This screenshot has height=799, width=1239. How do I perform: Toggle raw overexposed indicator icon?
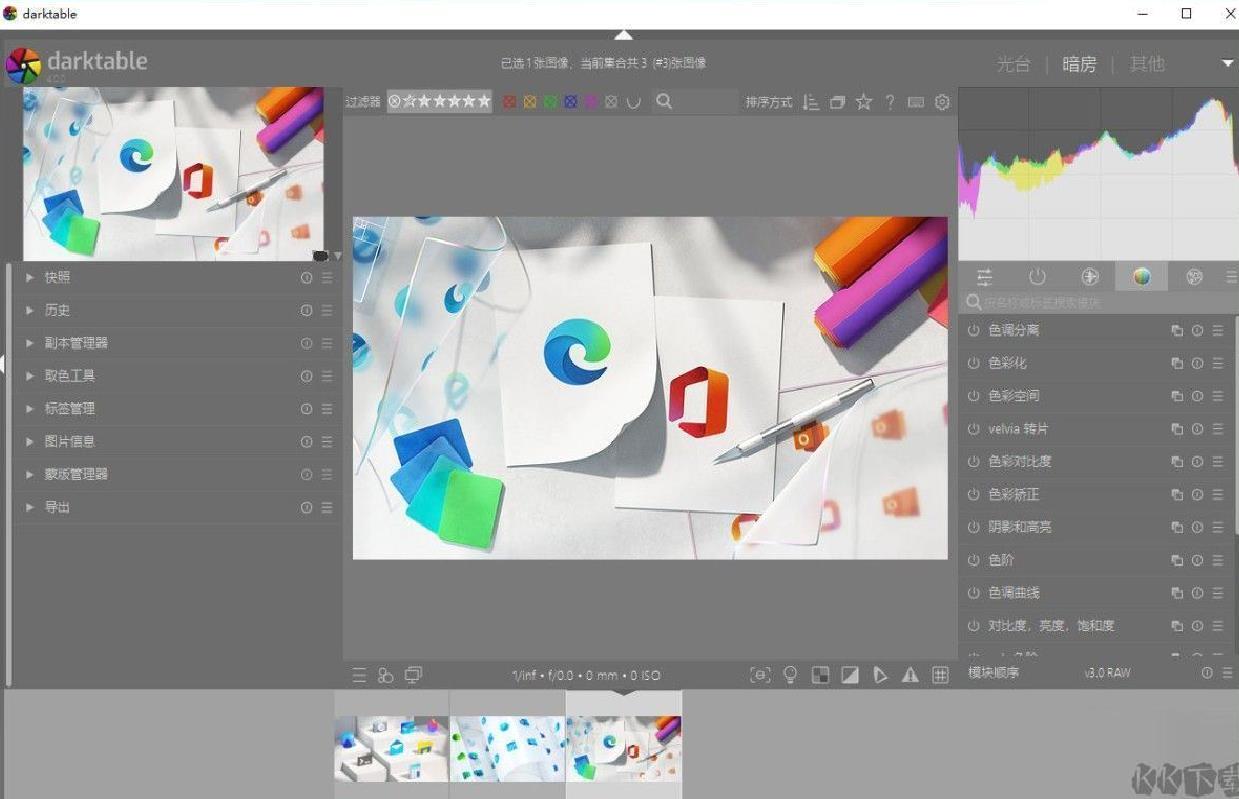pos(820,675)
